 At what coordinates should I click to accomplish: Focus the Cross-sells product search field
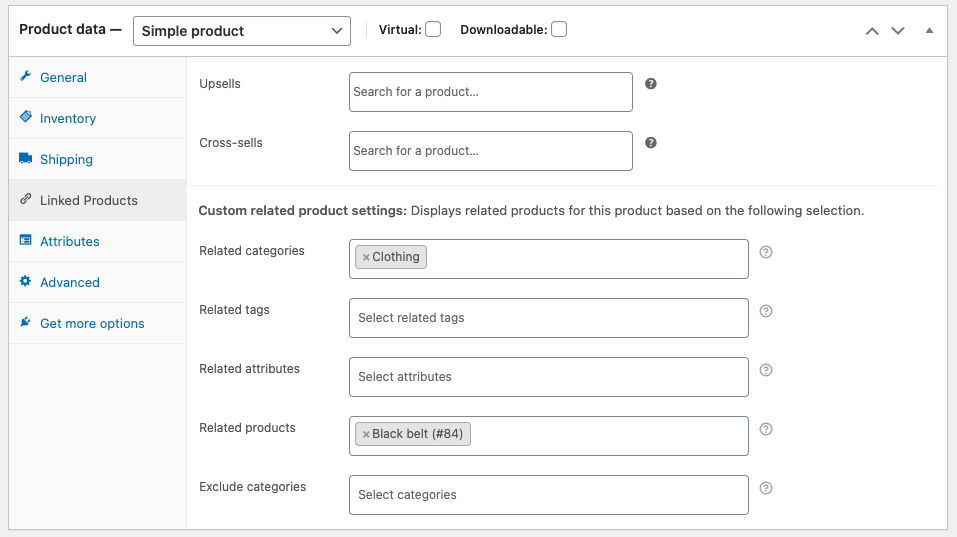(x=491, y=151)
